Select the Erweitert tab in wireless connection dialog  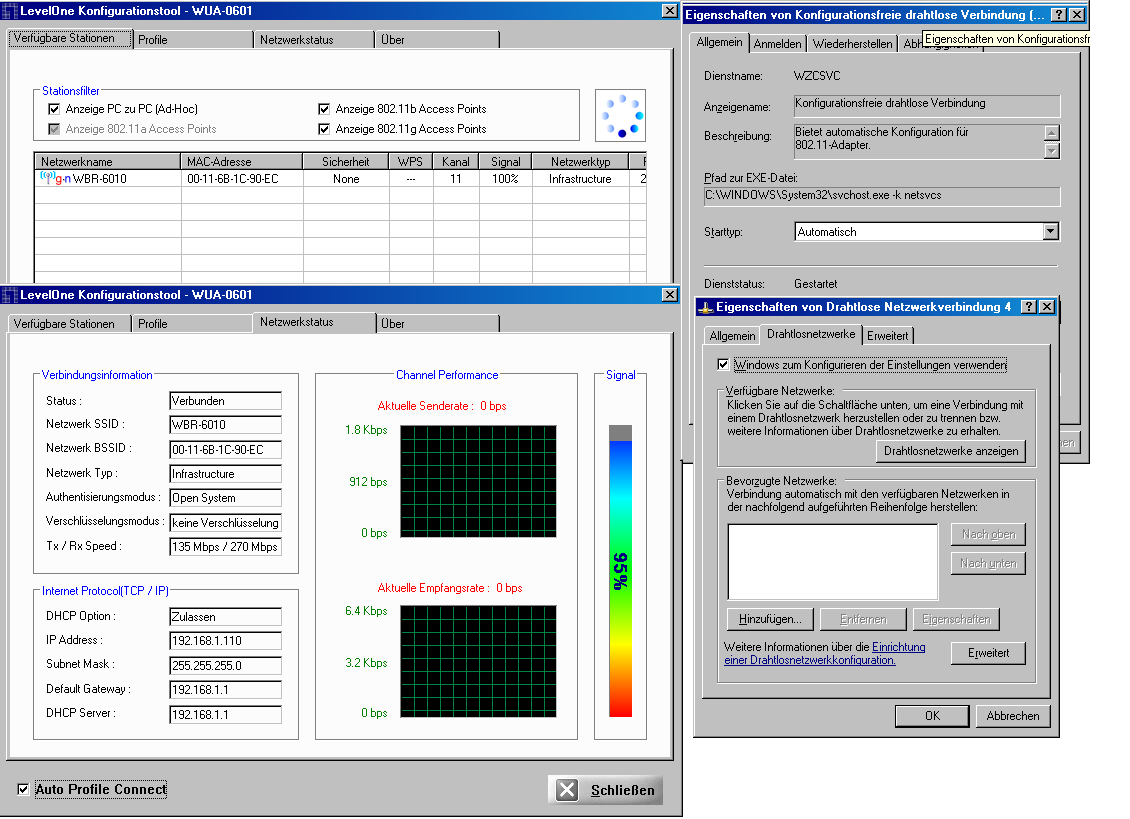pyautogui.click(x=888, y=336)
